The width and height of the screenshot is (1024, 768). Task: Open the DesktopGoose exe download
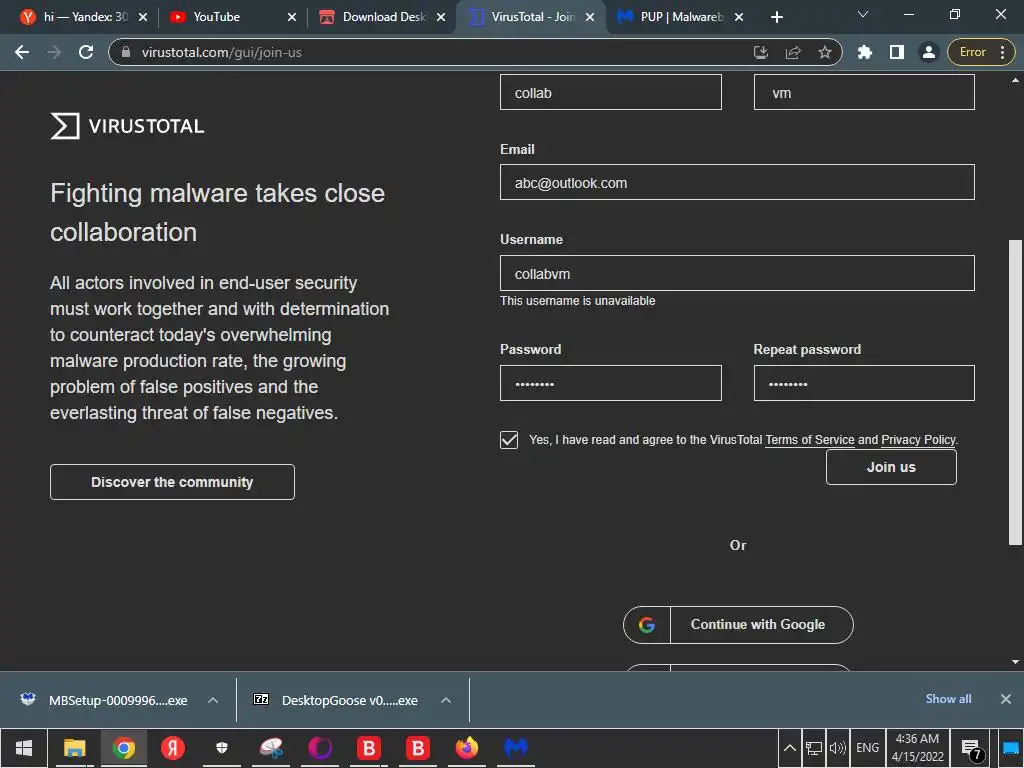coord(336,700)
